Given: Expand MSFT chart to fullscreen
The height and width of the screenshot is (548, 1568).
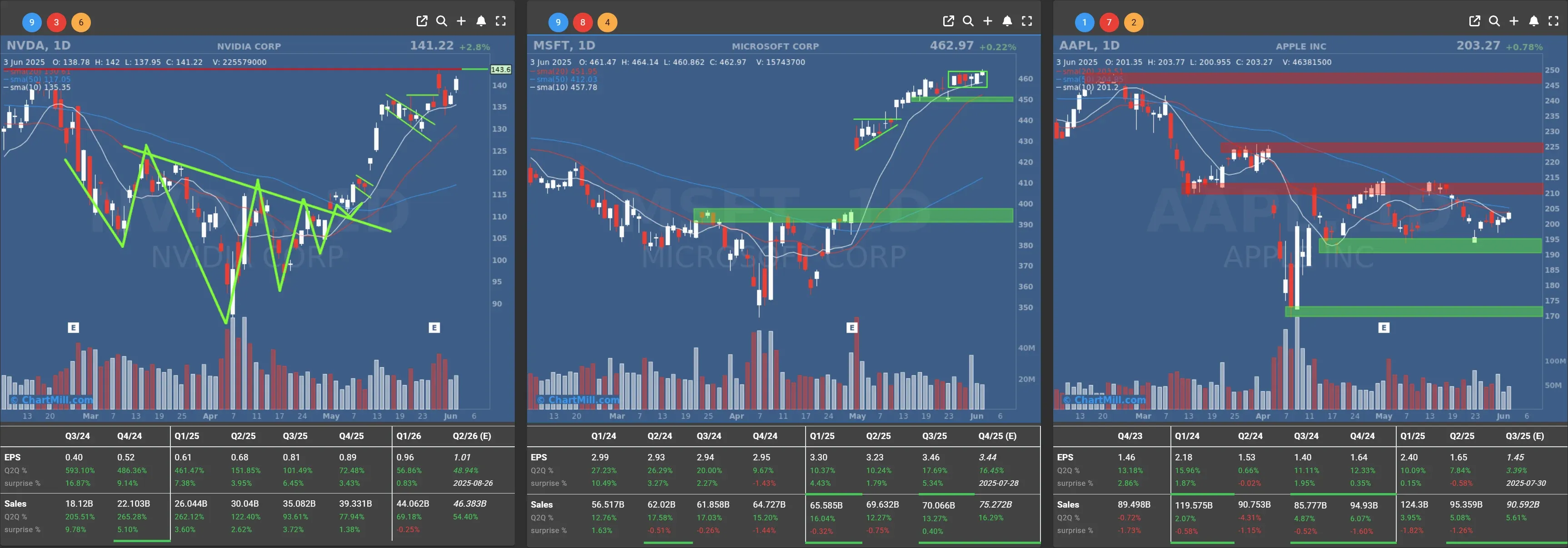Looking at the screenshot, I should (1027, 21).
